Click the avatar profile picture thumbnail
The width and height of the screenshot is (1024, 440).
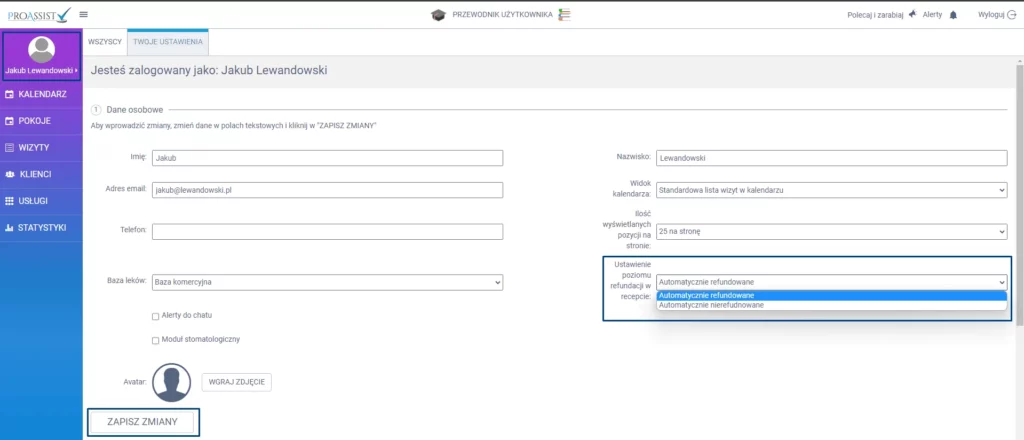pos(171,382)
